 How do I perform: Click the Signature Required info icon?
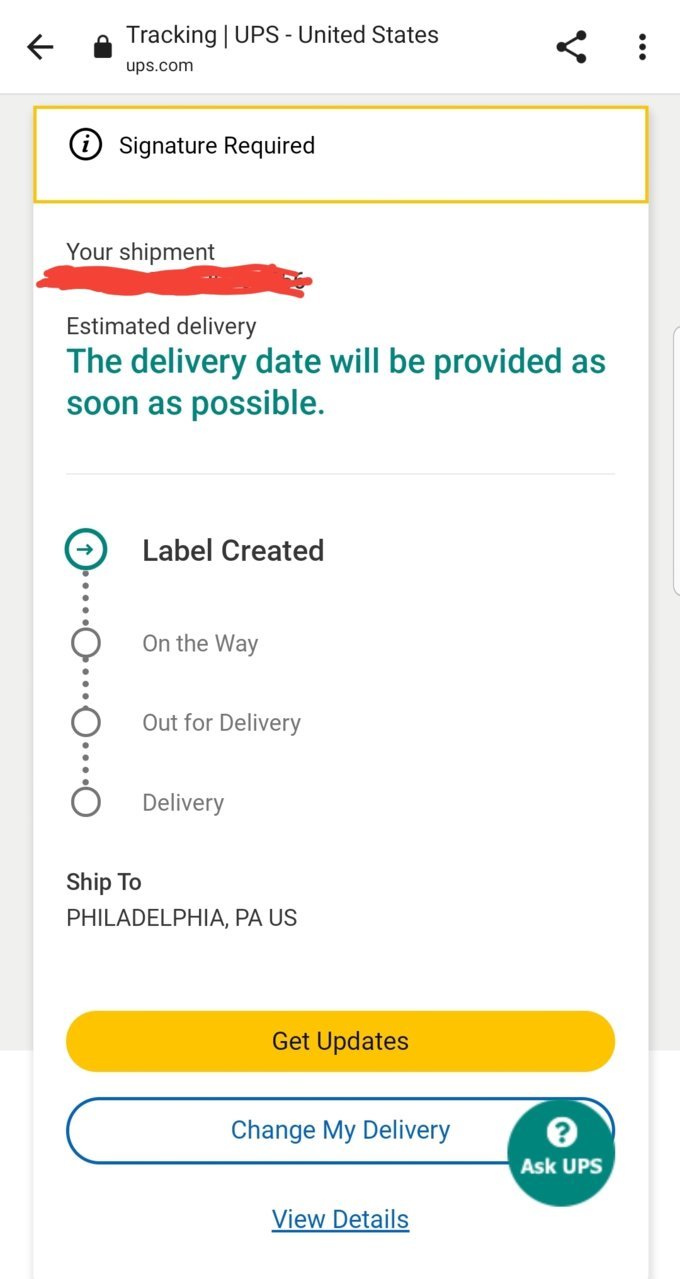pos(85,146)
